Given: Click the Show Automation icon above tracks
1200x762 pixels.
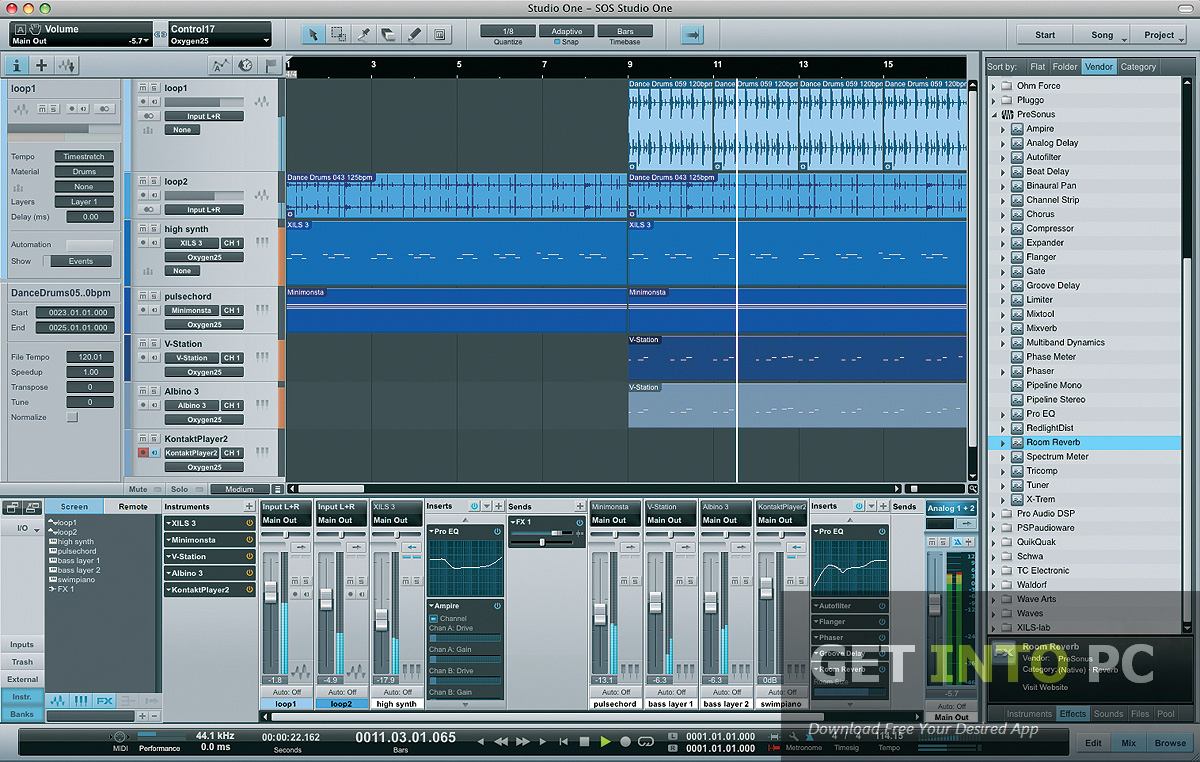Looking at the screenshot, I should tap(221, 66).
